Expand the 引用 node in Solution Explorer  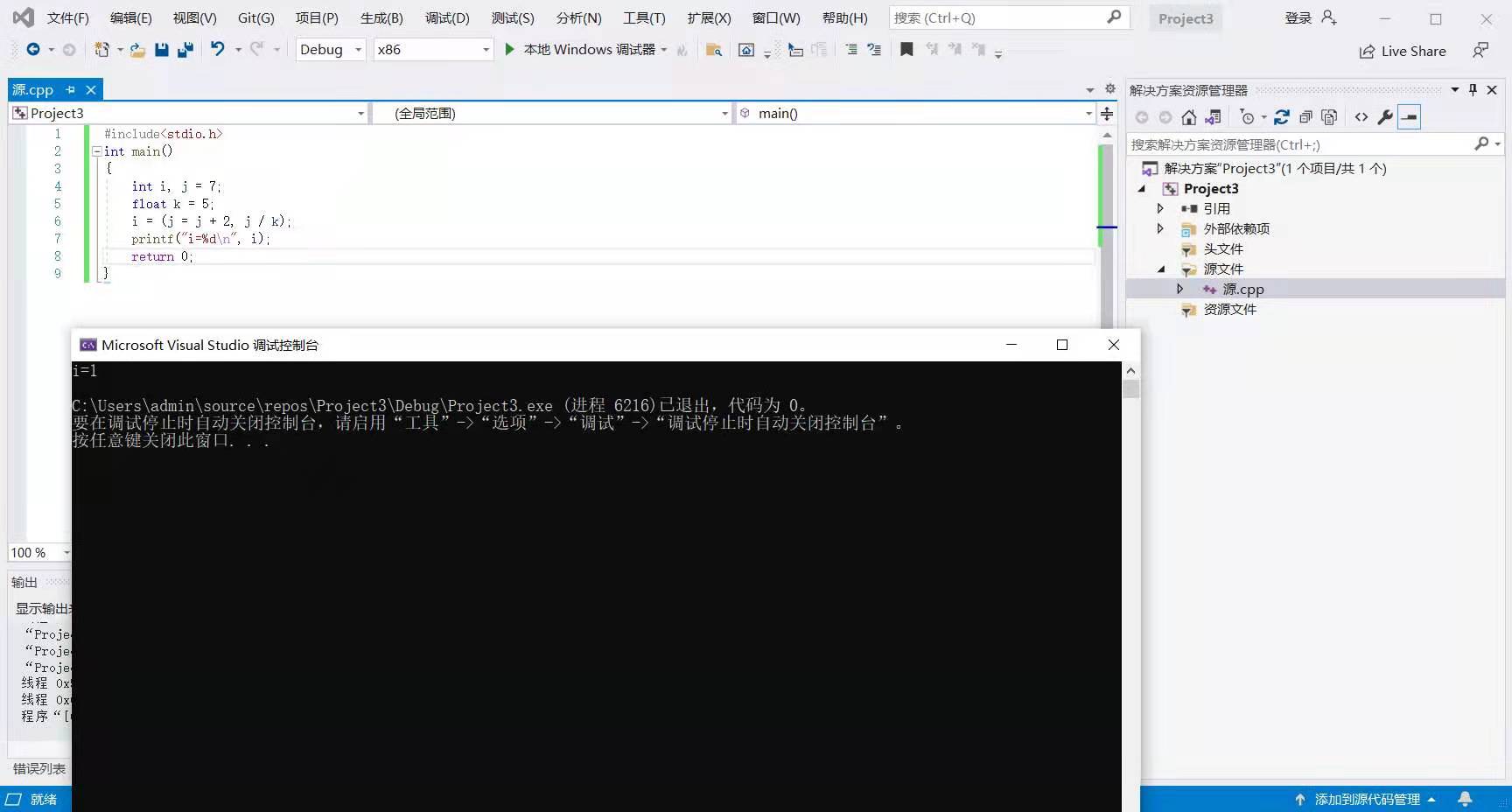pyautogui.click(x=1161, y=208)
